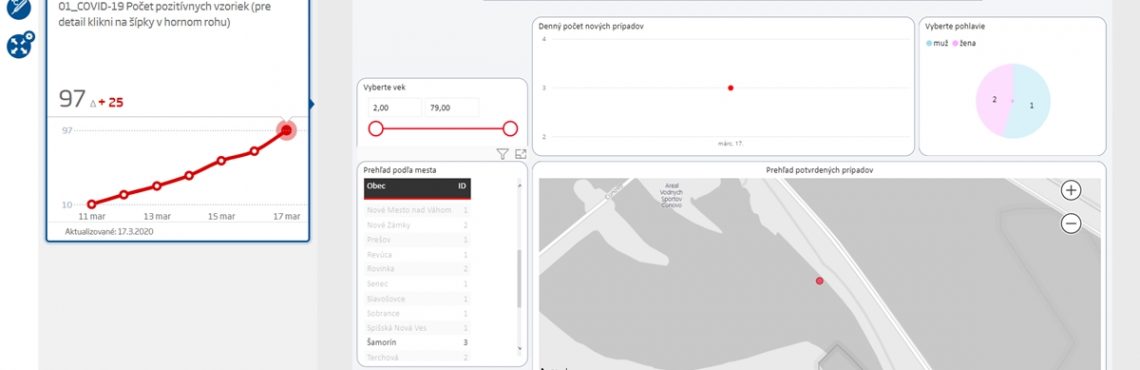The height and width of the screenshot is (370, 1140).
Task: Select the Šamorín row in city table
Action: pos(417,342)
